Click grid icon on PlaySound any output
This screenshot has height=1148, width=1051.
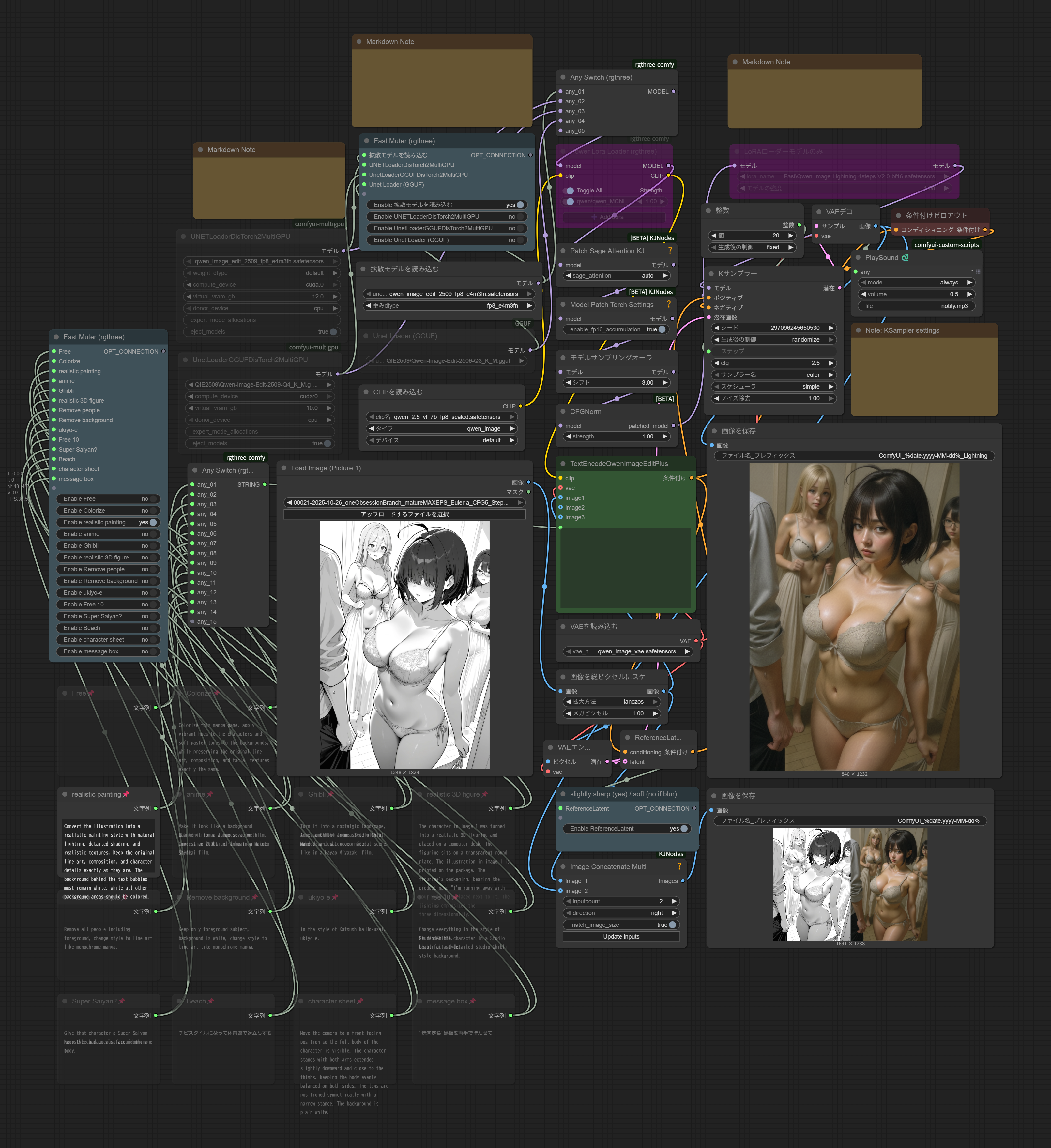click(x=978, y=272)
